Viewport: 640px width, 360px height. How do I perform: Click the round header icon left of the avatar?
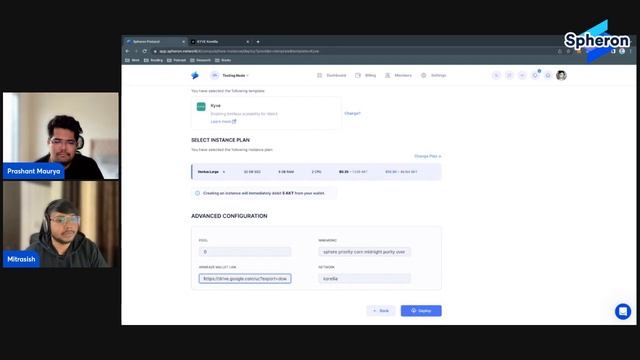pyautogui.click(x=548, y=75)
